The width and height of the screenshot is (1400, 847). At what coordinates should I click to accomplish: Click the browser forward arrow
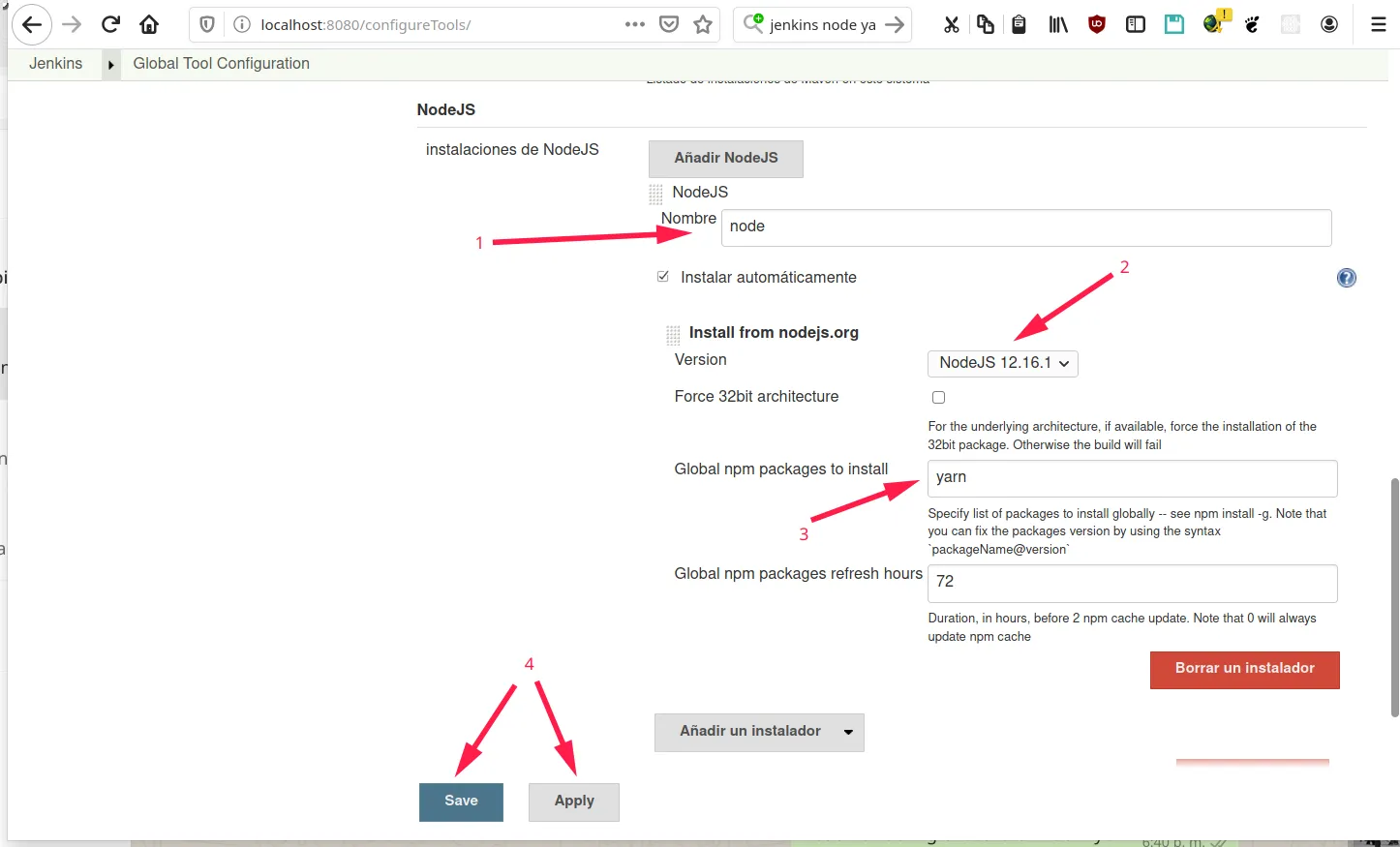tap(72, 25)
